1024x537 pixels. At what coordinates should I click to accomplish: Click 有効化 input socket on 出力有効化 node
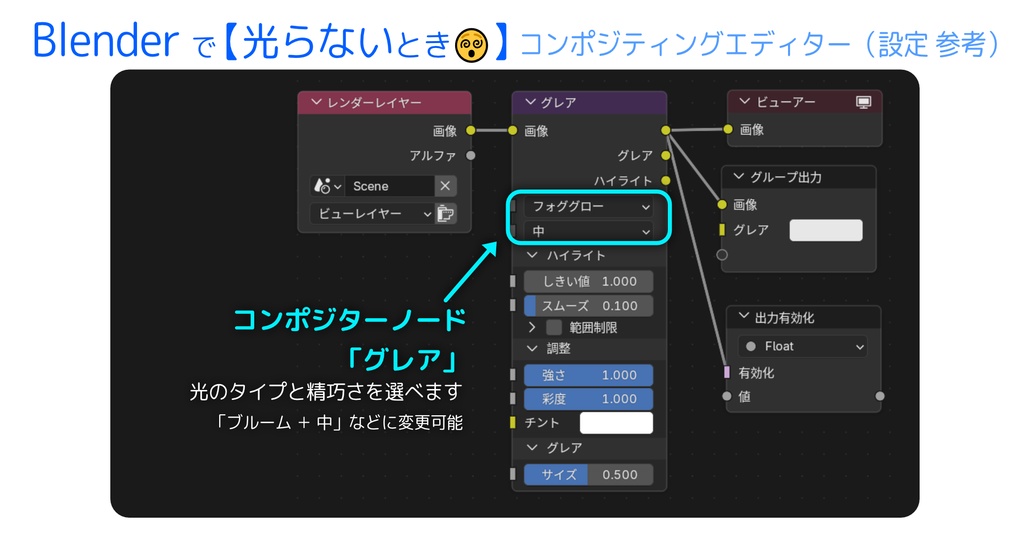click(727, 372)
